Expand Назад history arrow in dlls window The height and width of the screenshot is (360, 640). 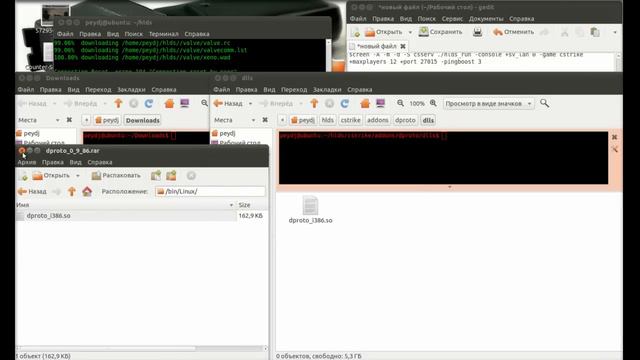250,104
